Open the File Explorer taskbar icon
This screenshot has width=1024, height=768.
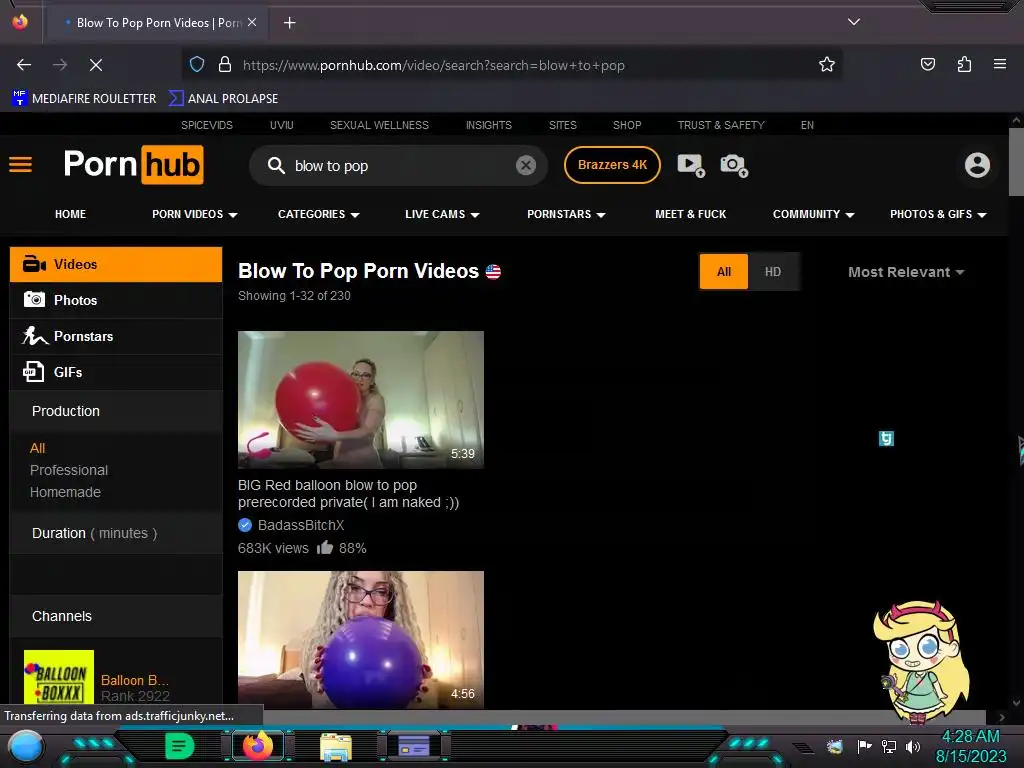336,746
